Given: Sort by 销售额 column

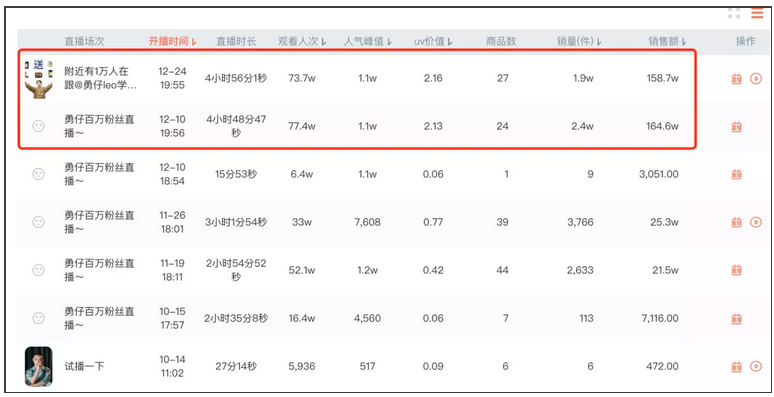Looking at the screenshot, I should pyautogui.click(x=667, y=41).
